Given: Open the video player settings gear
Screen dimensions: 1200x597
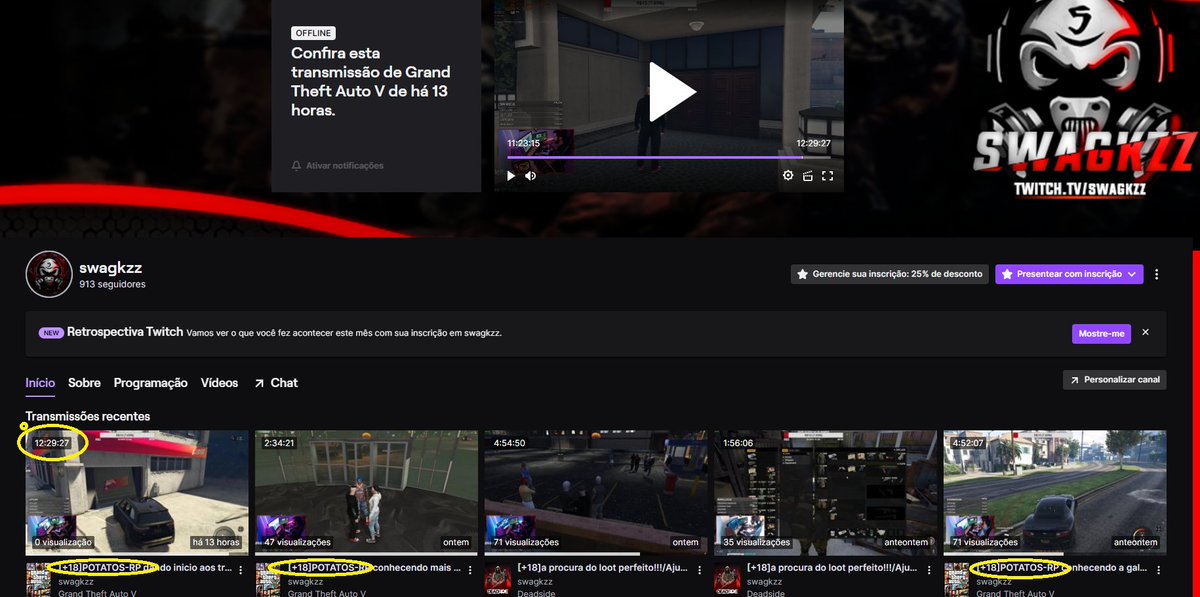Looking at the screenshot, I should pos(788,176).
